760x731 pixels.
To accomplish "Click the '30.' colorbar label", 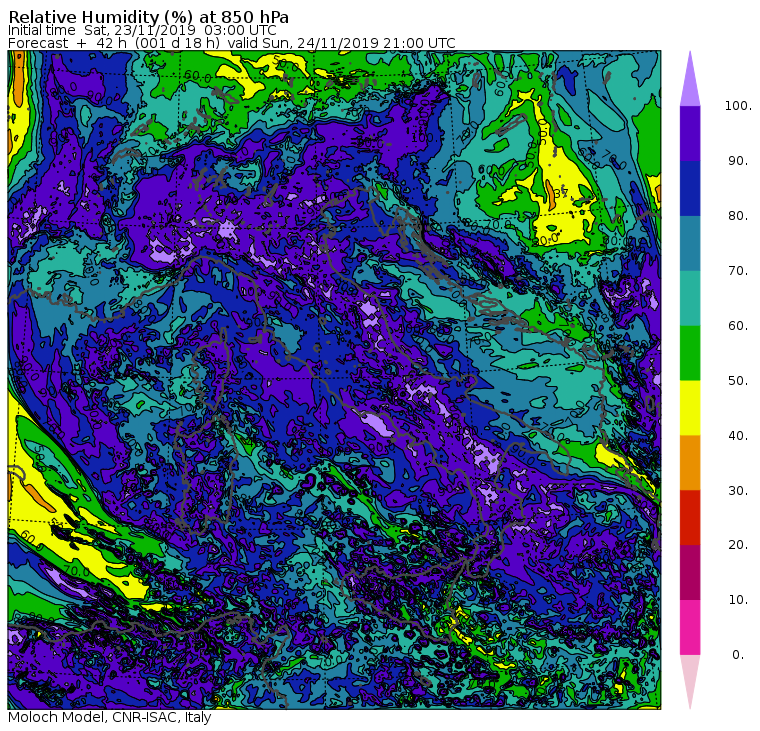I will click(x=738, y=491).
